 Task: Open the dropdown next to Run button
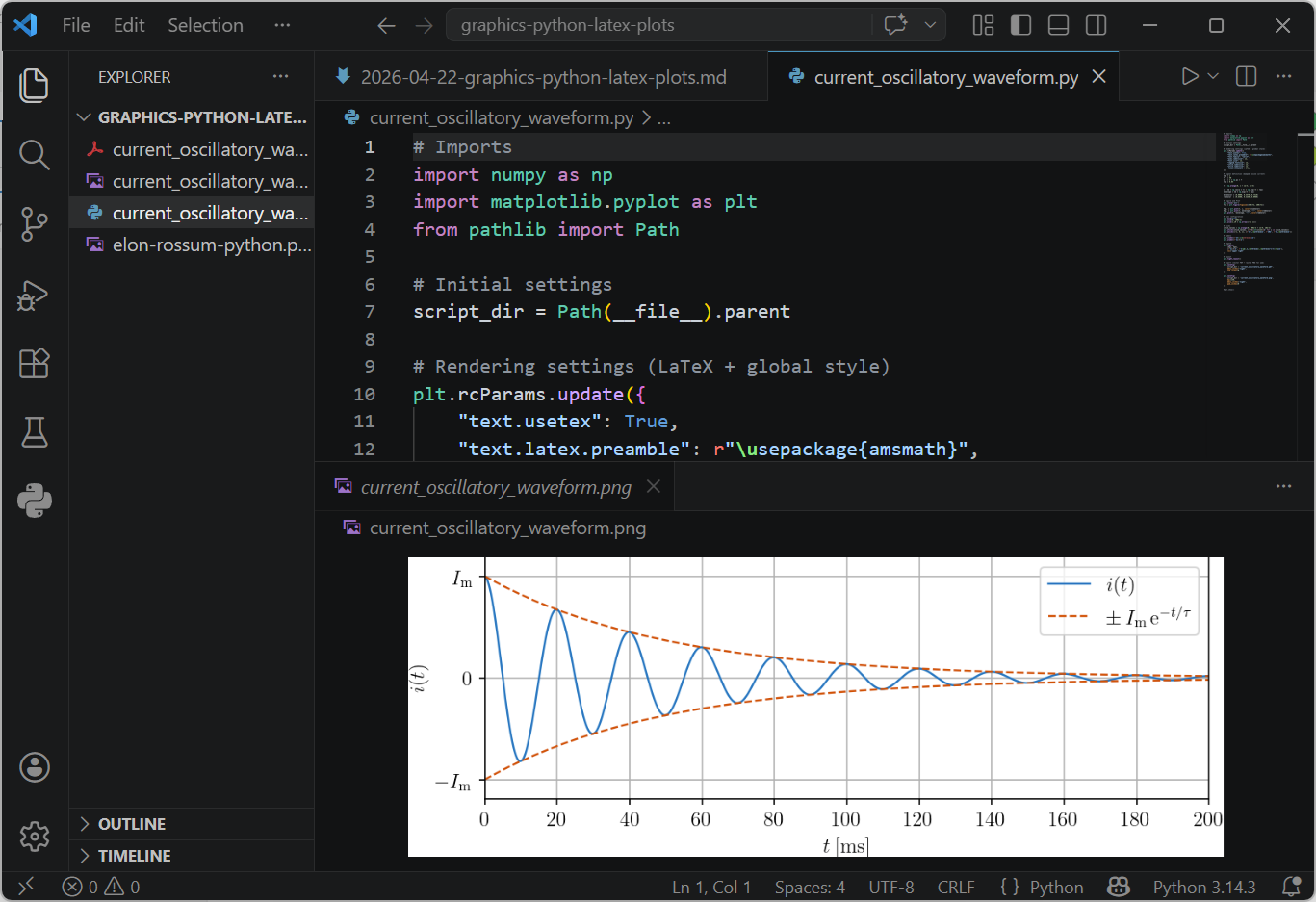pos(1213,76)
